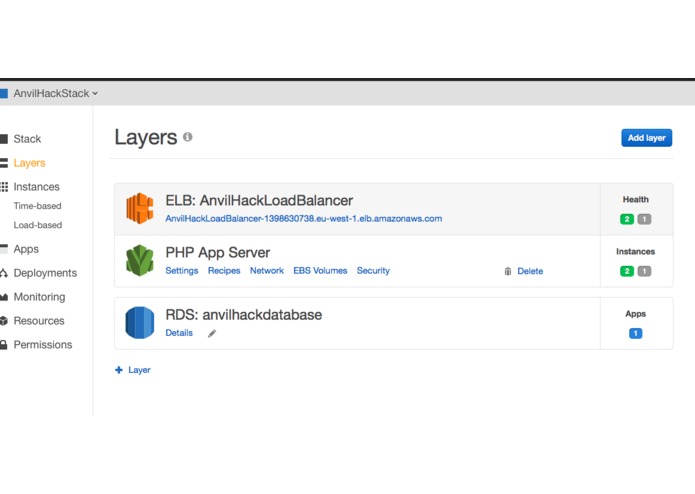
Task: Navigate to Apps in sidebar
Action: click(x=26, y=249)
